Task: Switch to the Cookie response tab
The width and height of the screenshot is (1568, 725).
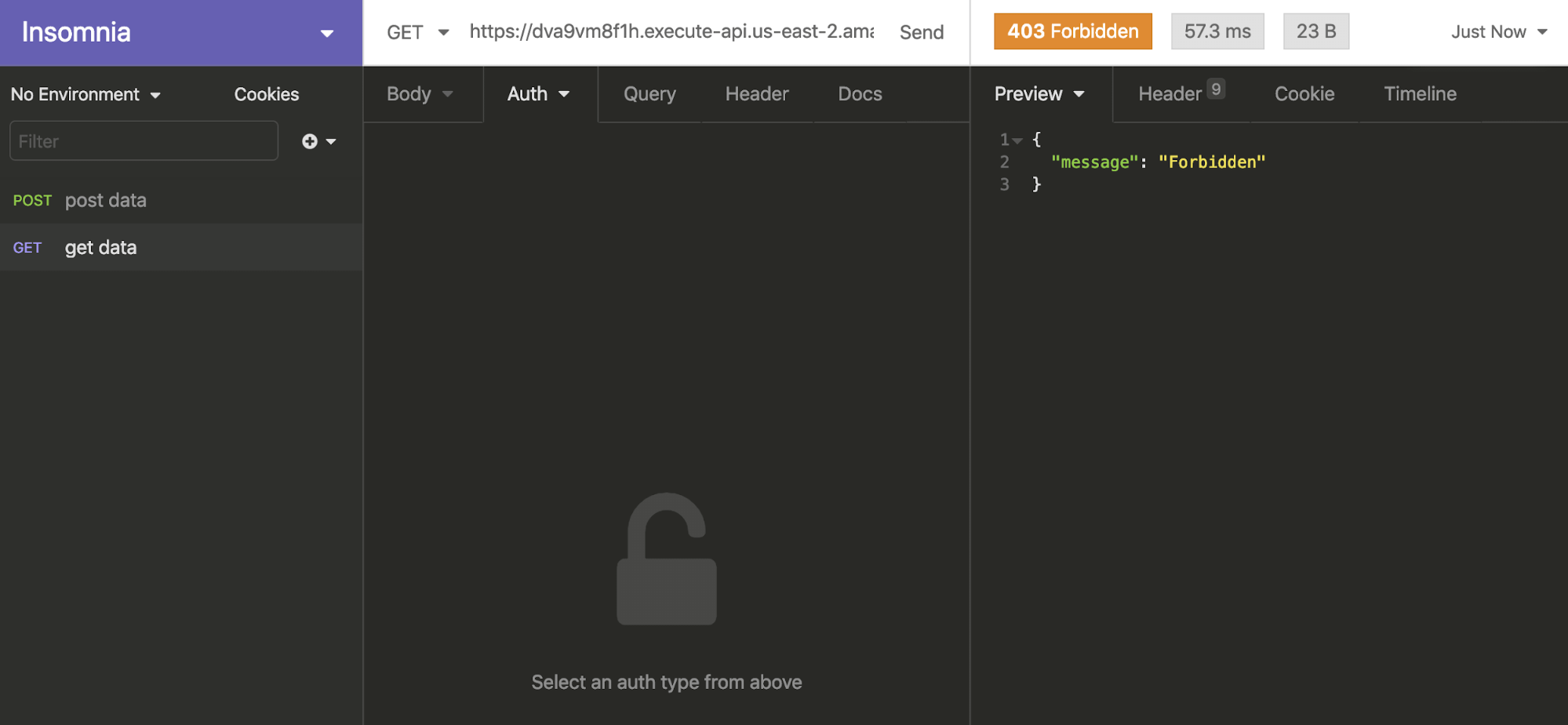Action: pos(1304,94)
